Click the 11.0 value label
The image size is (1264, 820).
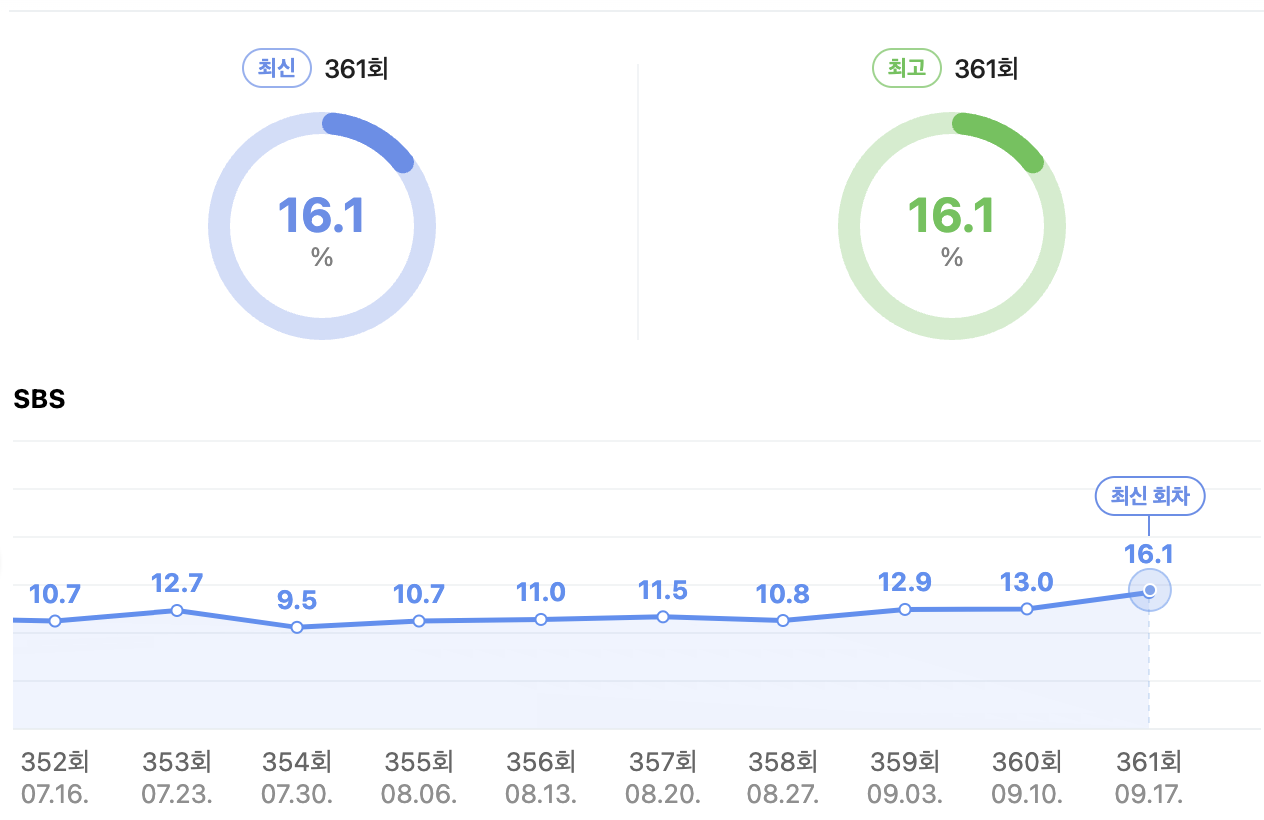point(541,592)
